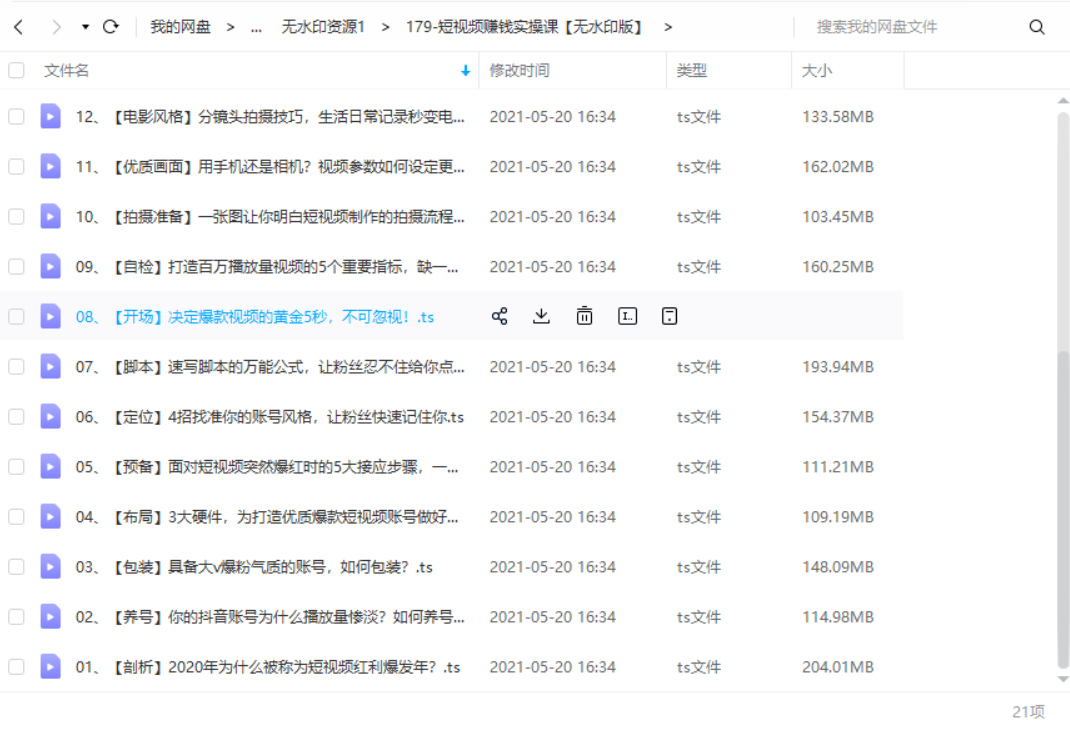Toggle sort direction arrow beside 文件名

[x=465, y=70]
